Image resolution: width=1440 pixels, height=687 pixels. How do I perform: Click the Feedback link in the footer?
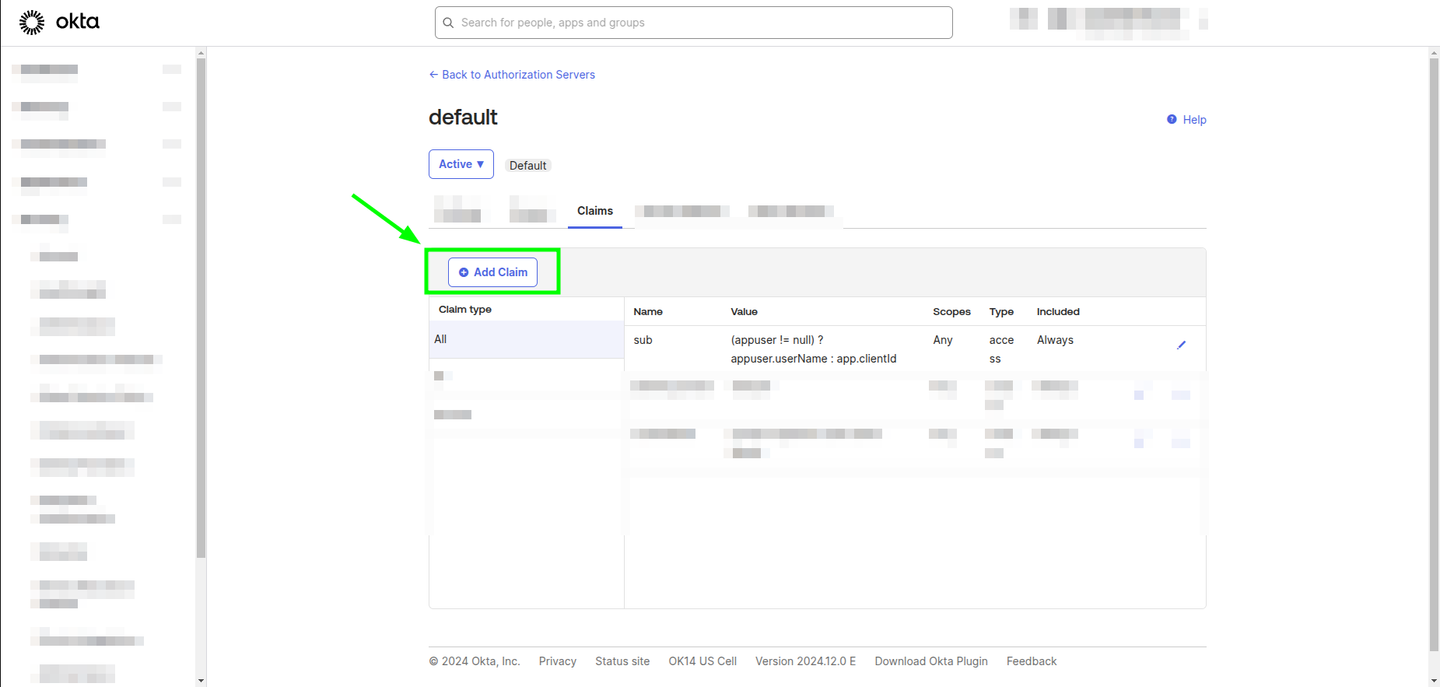point(1031,661)
